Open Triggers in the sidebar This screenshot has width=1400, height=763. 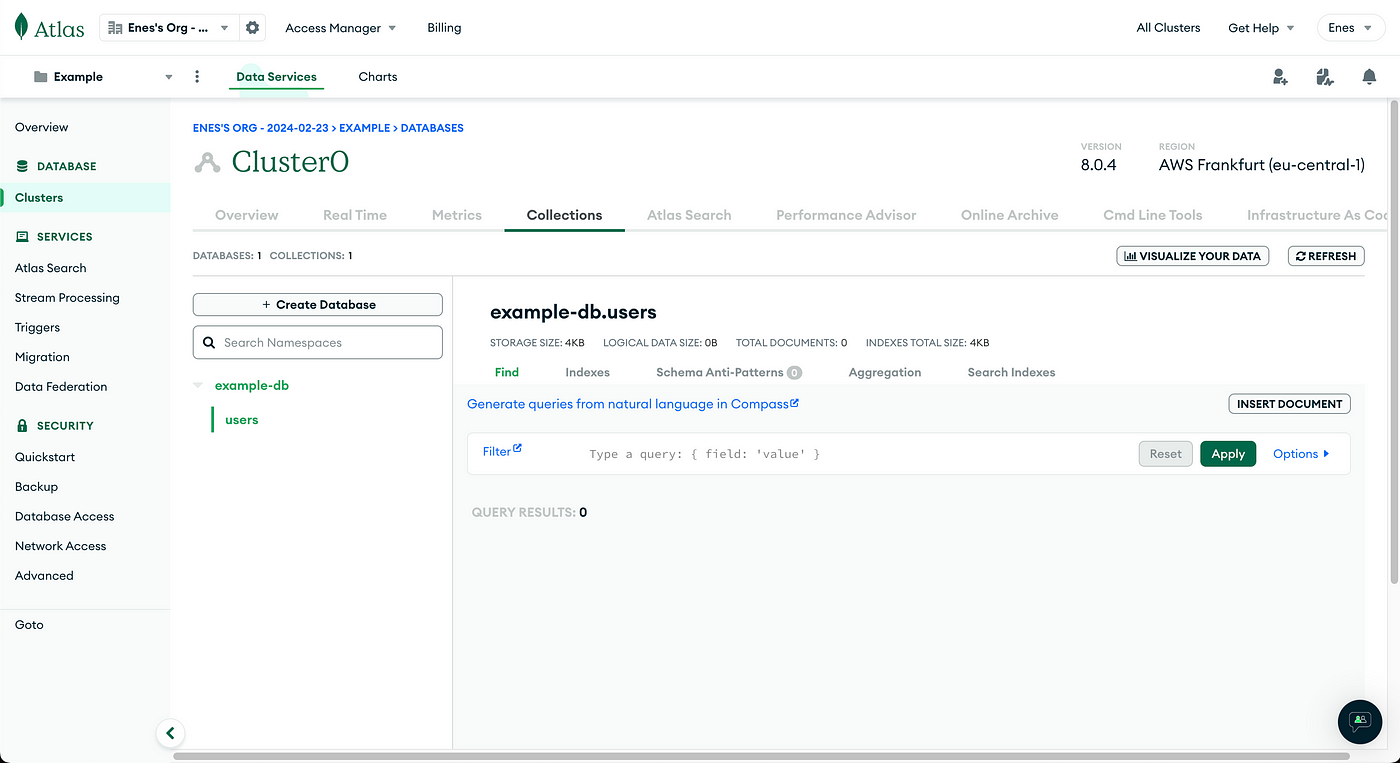pos(38,327)
